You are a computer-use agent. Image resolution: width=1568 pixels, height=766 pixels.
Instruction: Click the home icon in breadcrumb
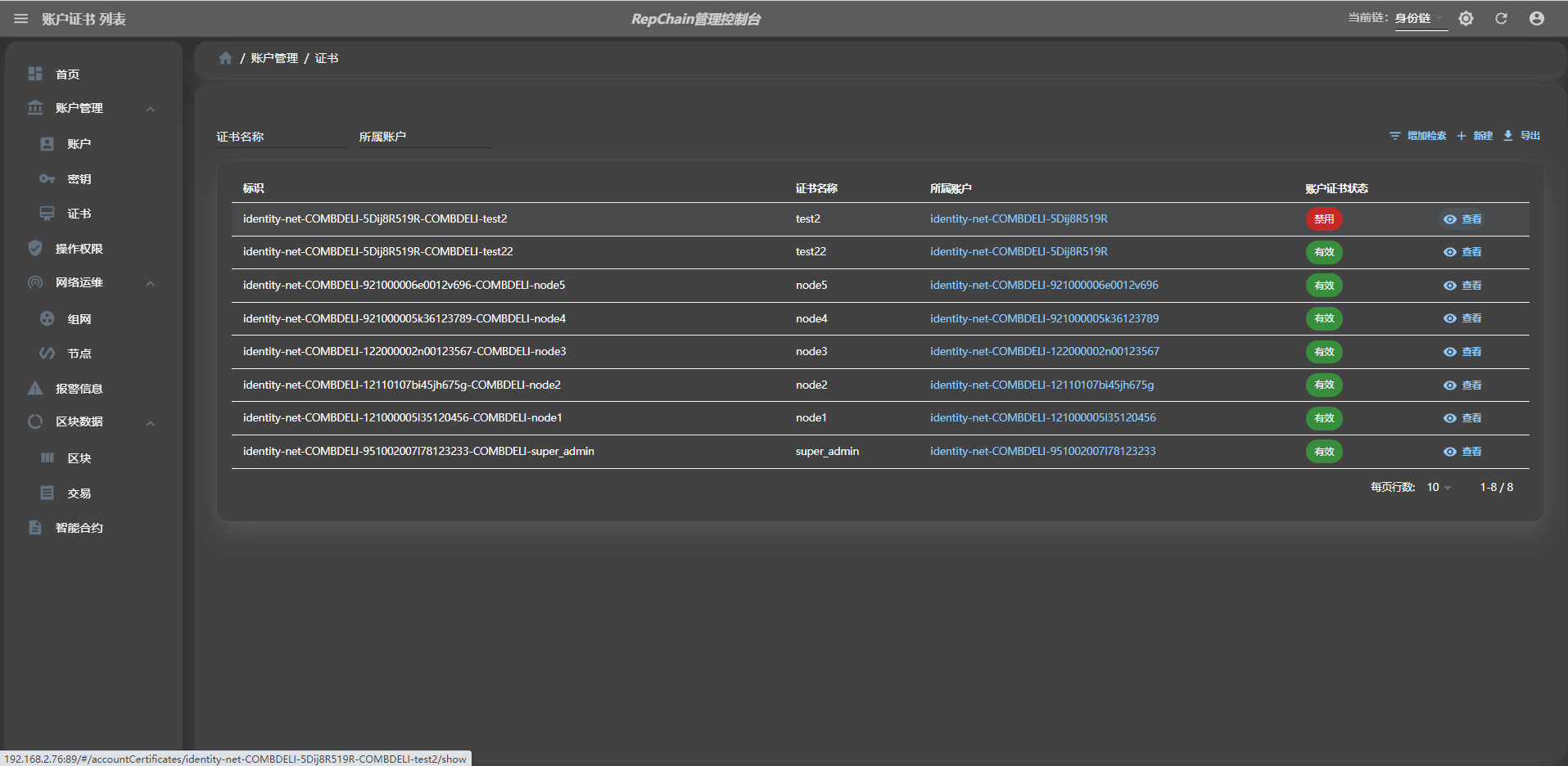click(225, 58)
